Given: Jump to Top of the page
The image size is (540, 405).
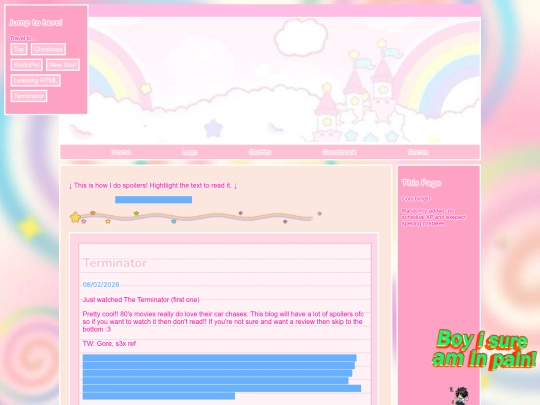Looking at the screenshot, I should point(19,49).
